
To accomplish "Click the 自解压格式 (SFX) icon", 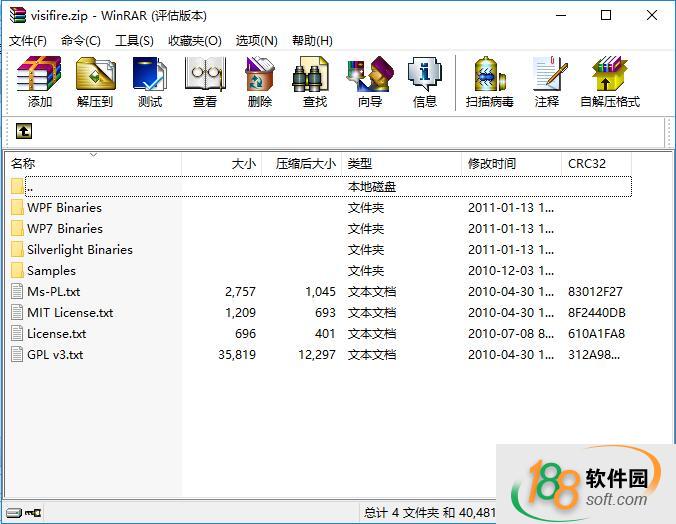I will click(x=609, y=80).
